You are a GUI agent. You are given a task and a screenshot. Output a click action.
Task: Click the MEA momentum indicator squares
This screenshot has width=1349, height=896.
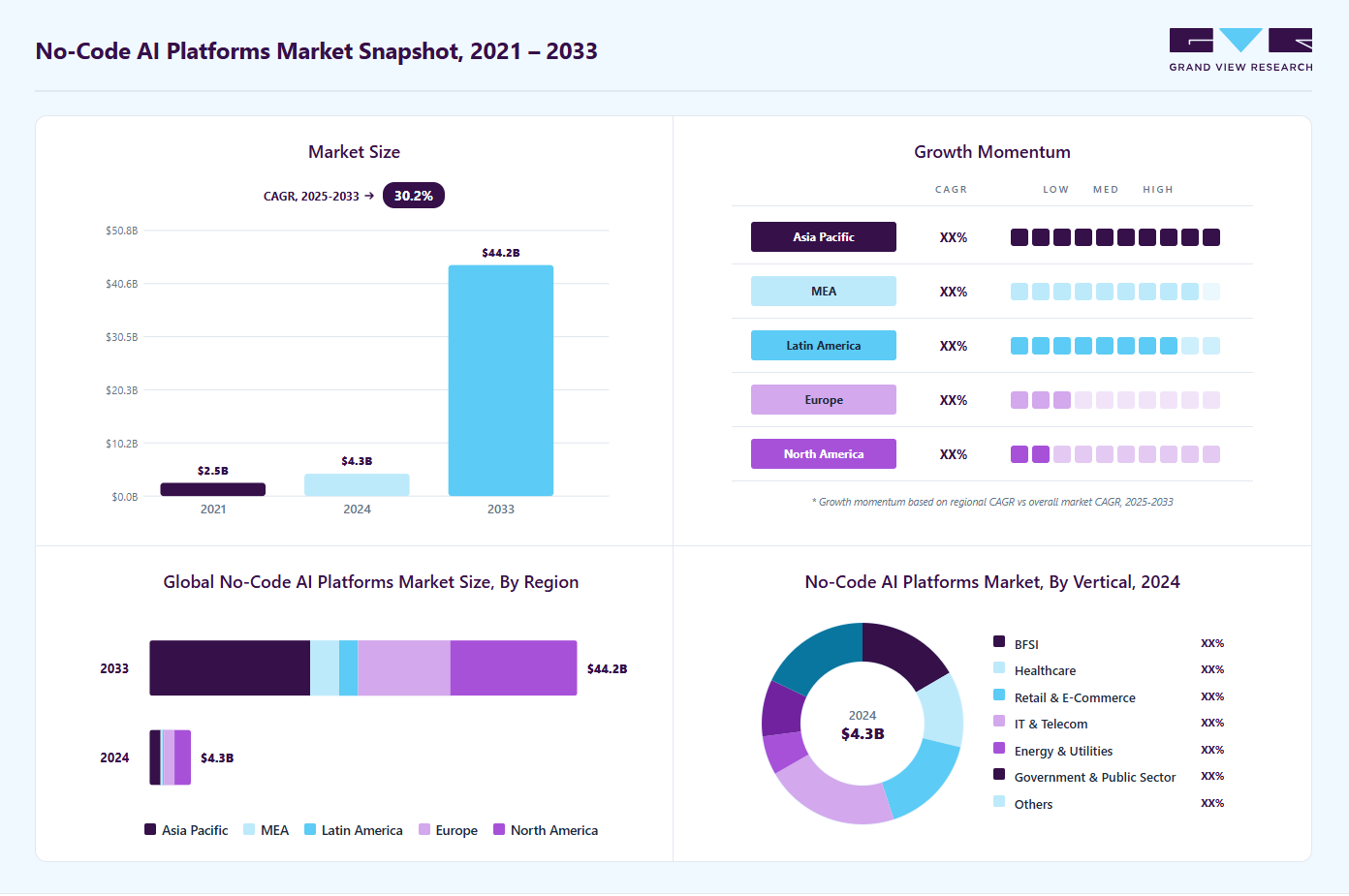1115,292
